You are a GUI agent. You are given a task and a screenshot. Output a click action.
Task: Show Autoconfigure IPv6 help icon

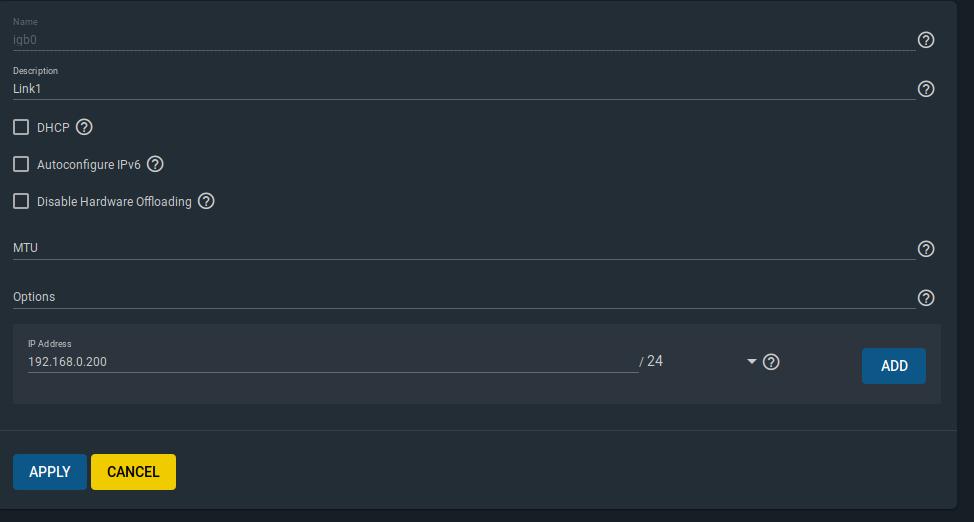(x=155, y=164)
